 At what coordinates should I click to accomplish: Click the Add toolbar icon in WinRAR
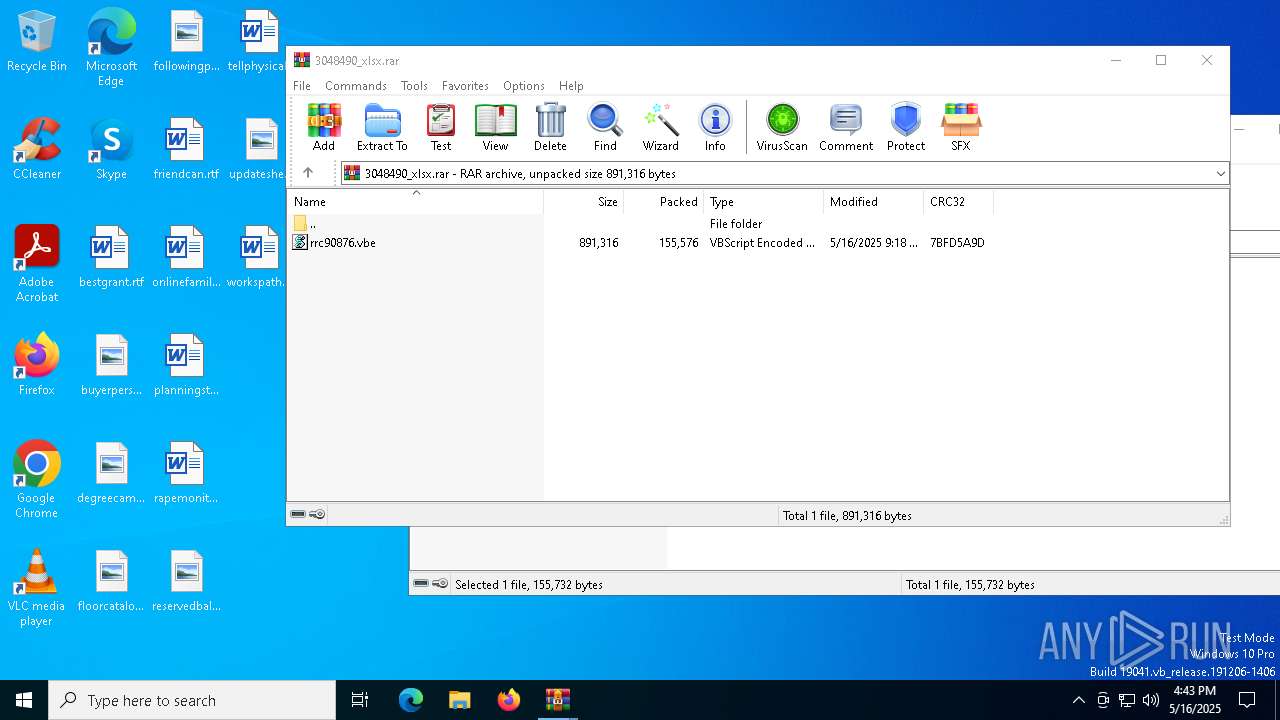[323, 127]
